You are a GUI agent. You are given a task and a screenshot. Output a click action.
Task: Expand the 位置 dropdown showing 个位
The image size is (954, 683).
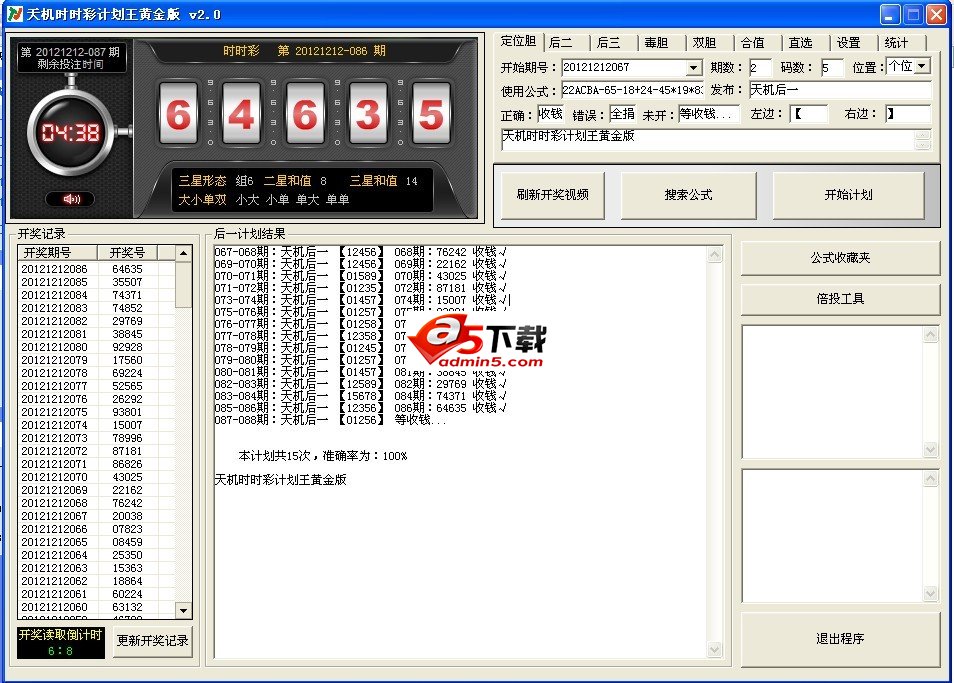point(923,66)
